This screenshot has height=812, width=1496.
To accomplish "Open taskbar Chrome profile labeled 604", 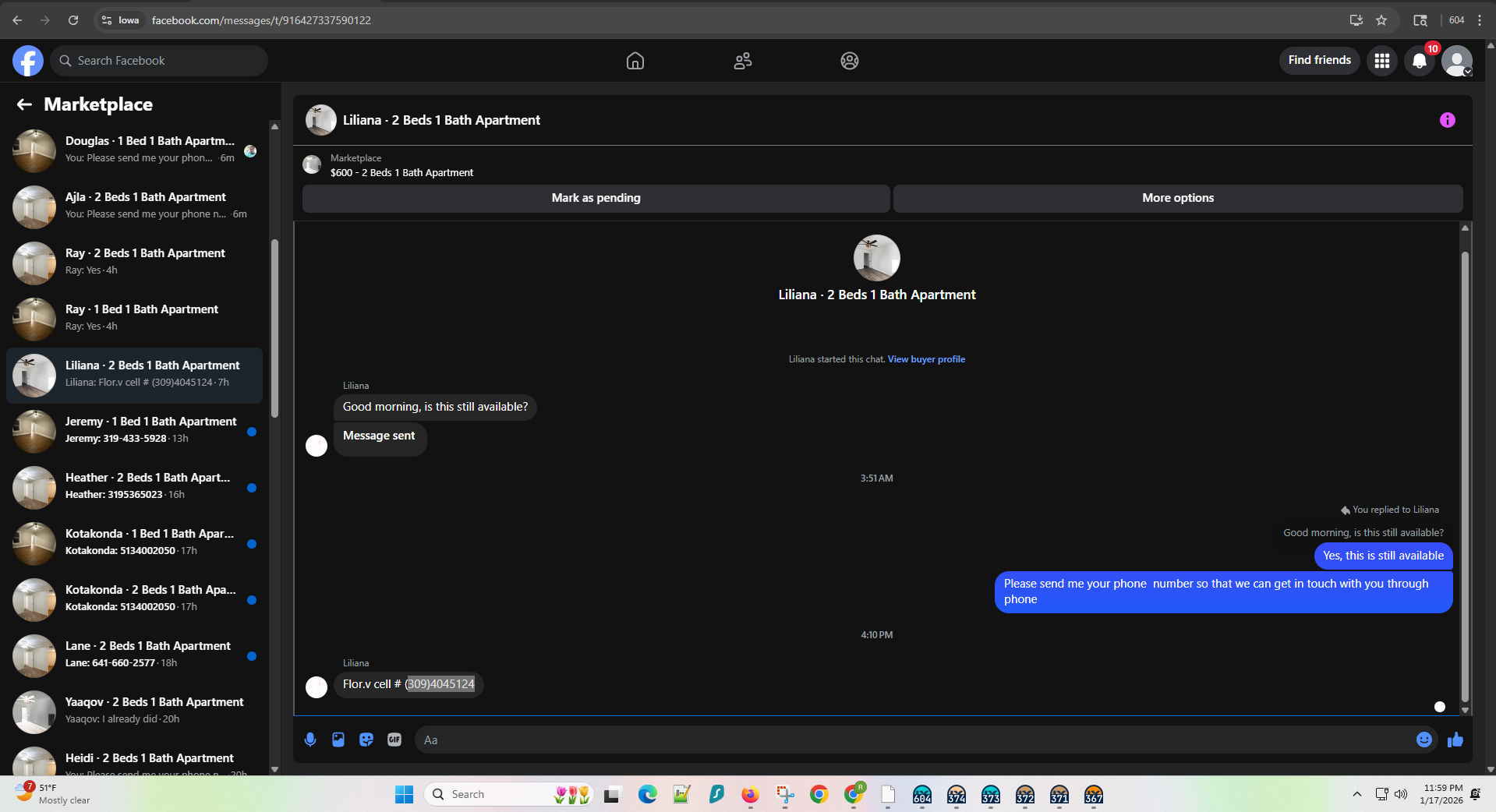I will [921, 794].
